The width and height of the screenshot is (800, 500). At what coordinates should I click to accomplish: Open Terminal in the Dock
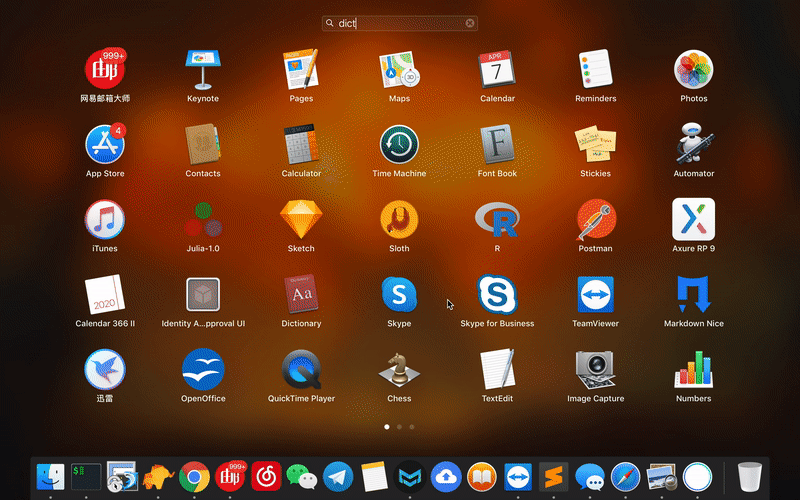pos(86,477)
